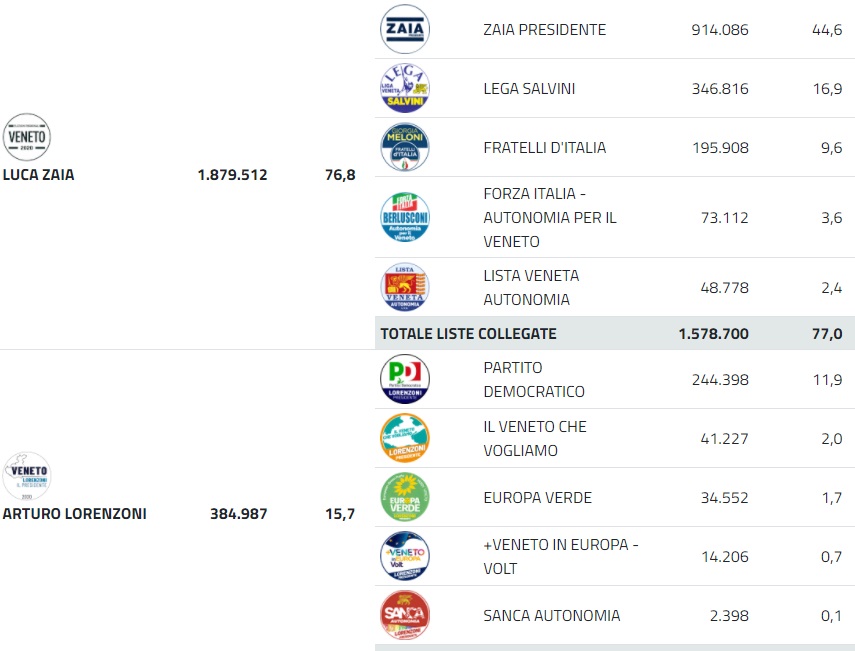Click the Sanca Autonomia red logo
Image resolution: width=855 pixels, height=651 pixels.
tap(405, 615)
